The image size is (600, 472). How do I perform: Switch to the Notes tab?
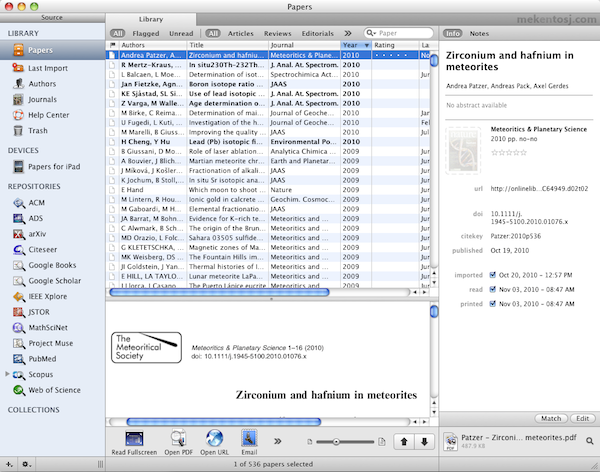tap(479, 33)
